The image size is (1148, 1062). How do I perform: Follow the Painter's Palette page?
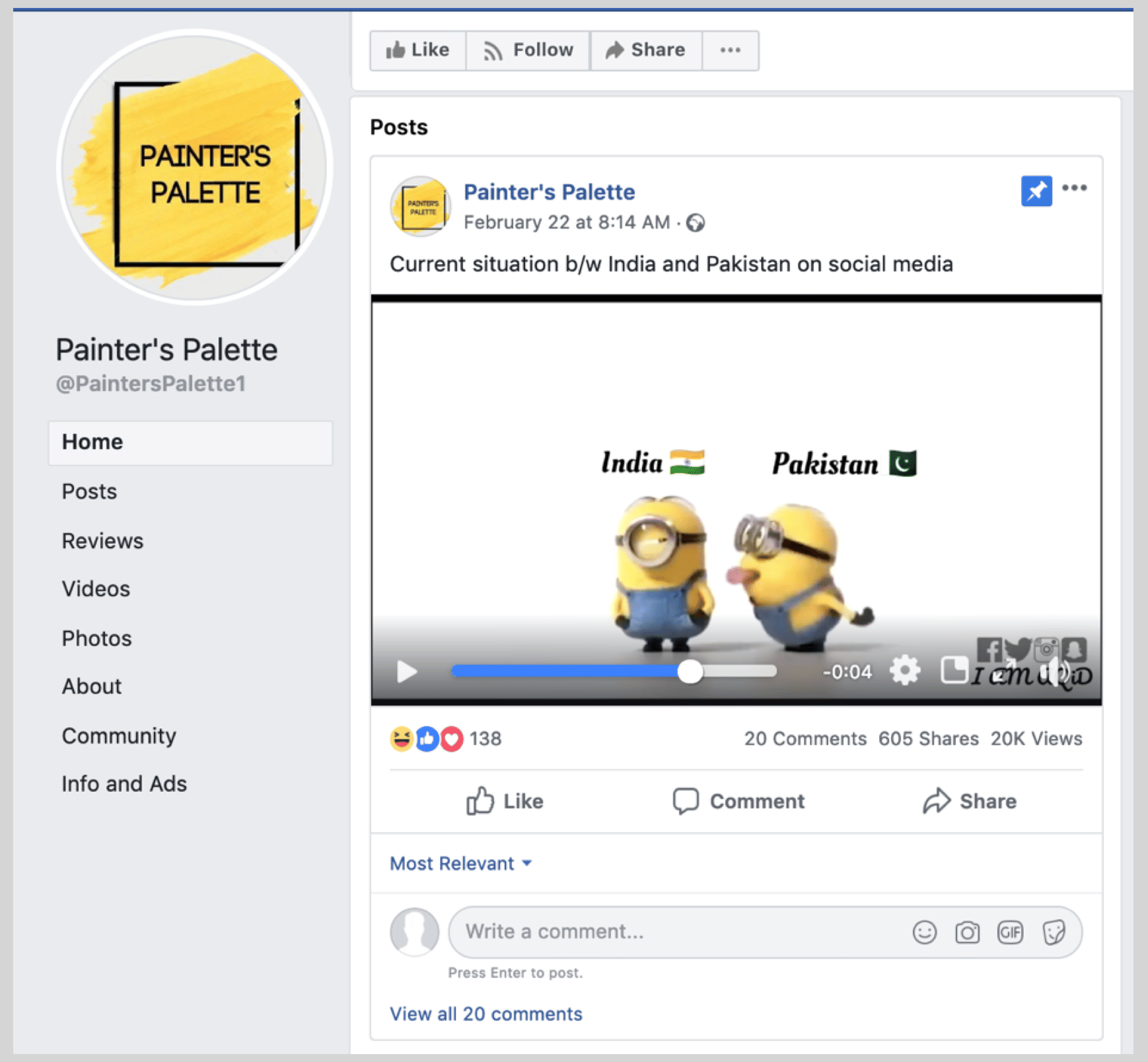point(528,50)
